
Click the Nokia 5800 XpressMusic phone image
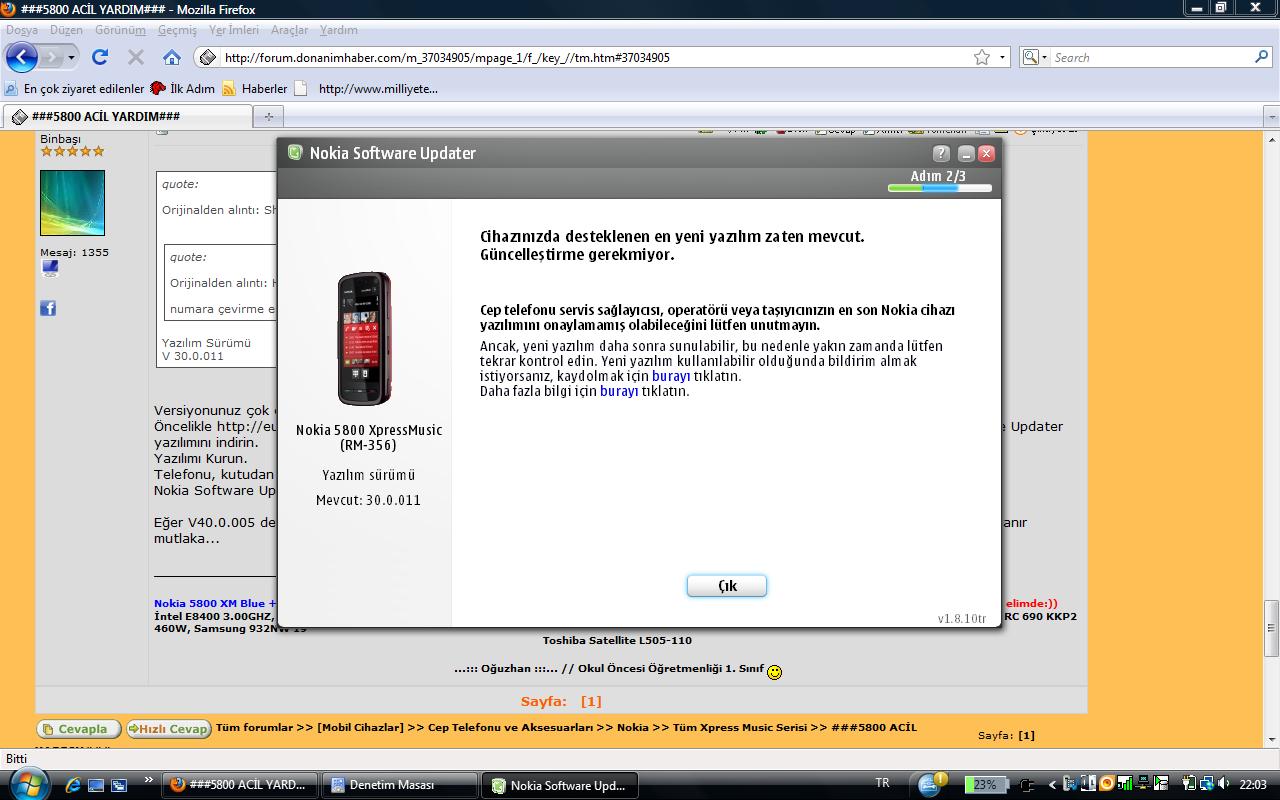364,338
